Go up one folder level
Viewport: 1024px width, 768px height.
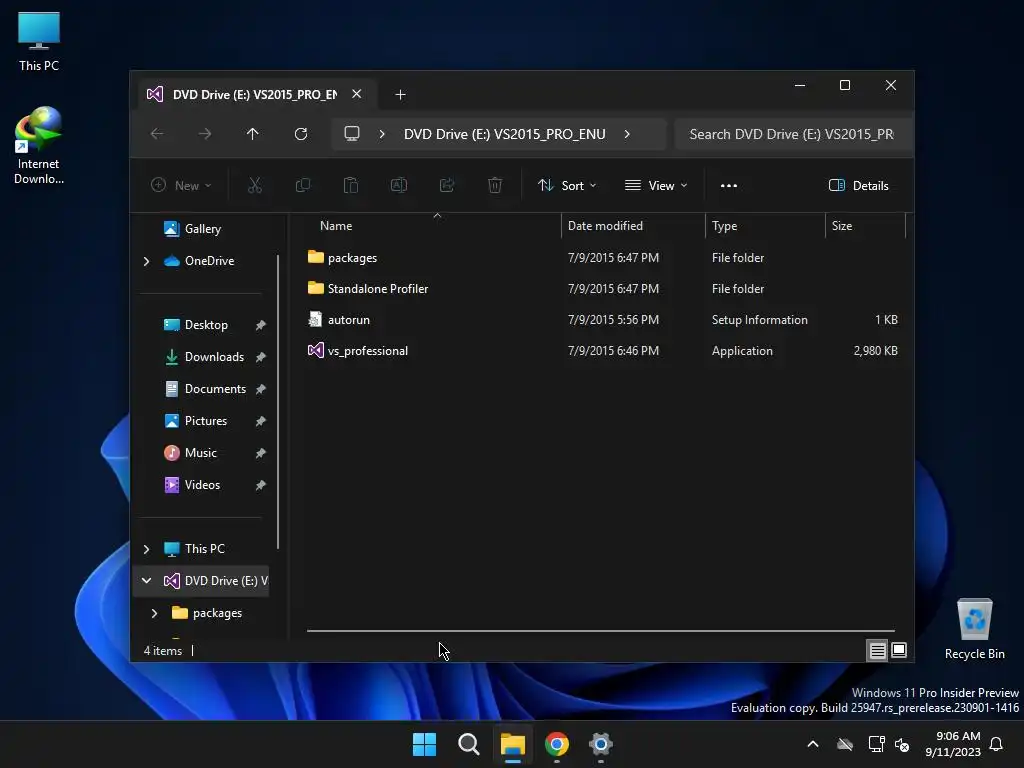point(253,134)
